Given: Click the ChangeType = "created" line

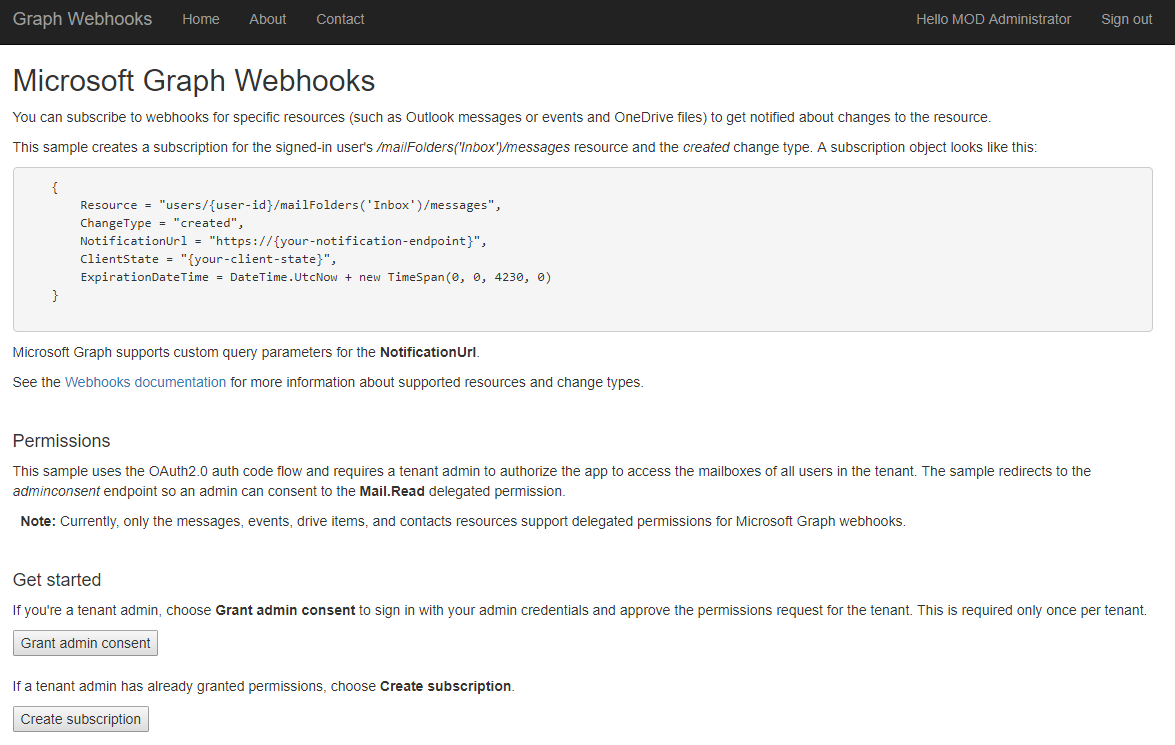Looking at the screenshot, I should pos(162,223).
